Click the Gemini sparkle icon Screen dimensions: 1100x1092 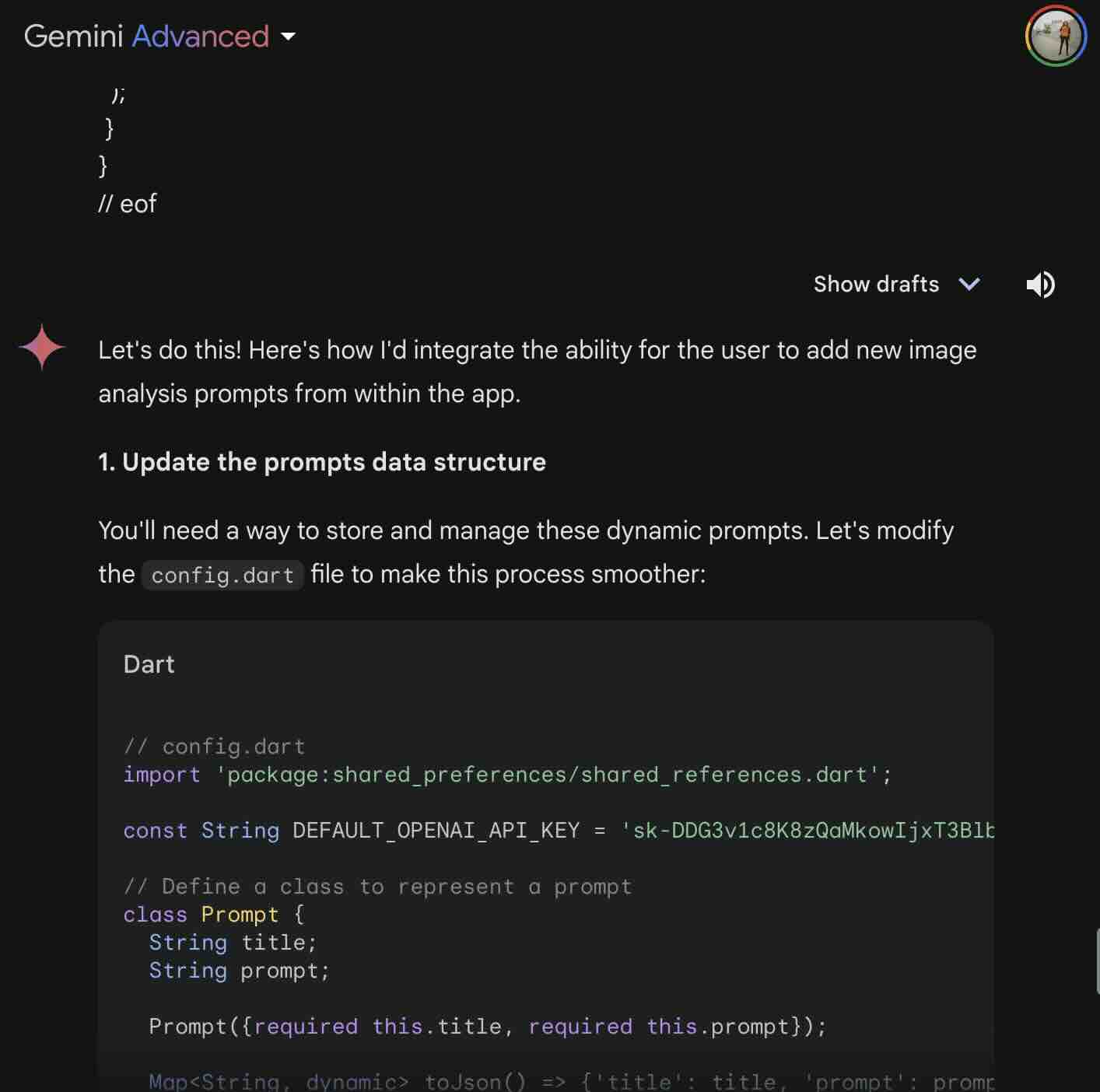(42, 347)
